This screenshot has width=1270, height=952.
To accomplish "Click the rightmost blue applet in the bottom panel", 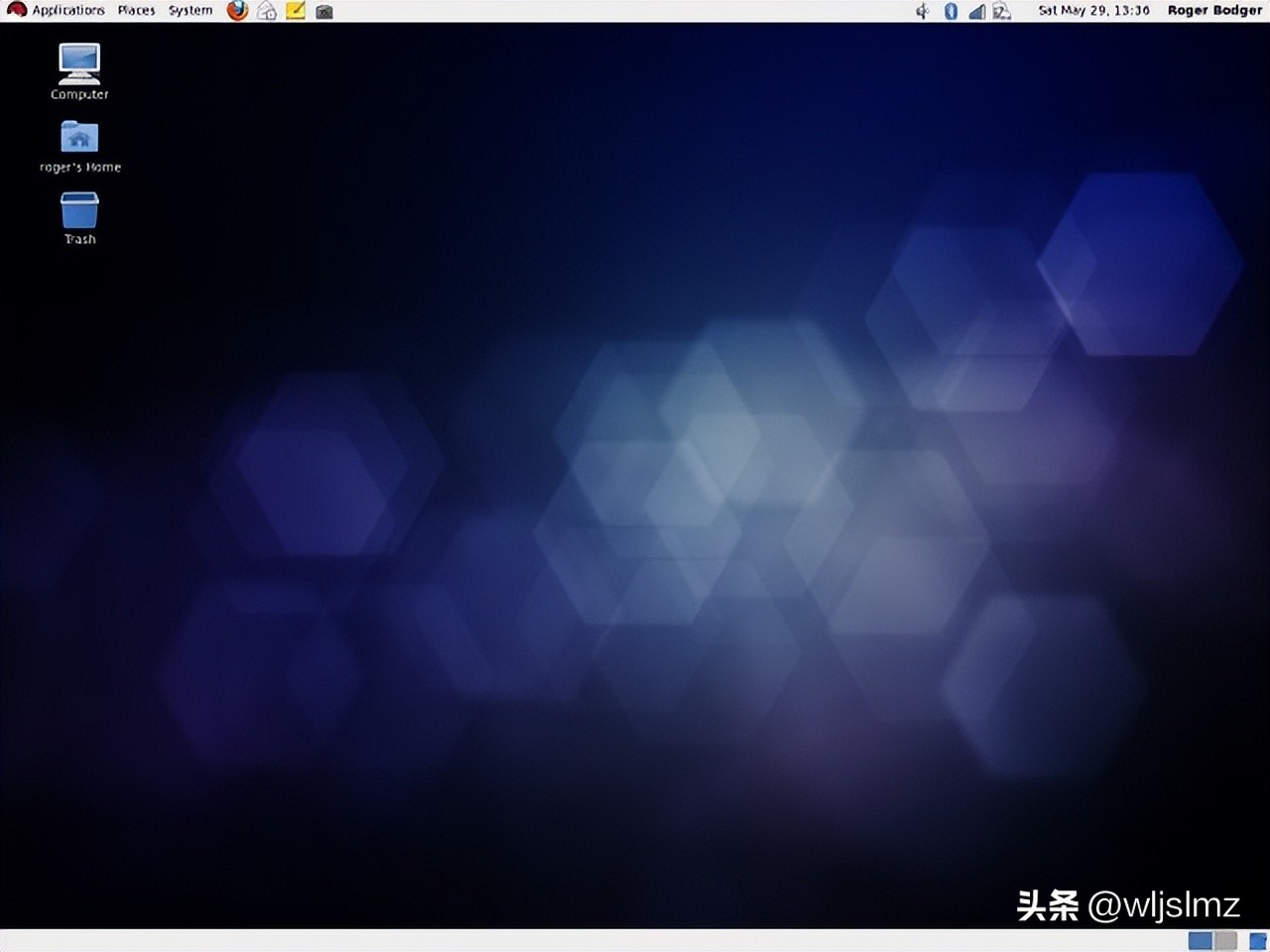I will (1256, 940).
